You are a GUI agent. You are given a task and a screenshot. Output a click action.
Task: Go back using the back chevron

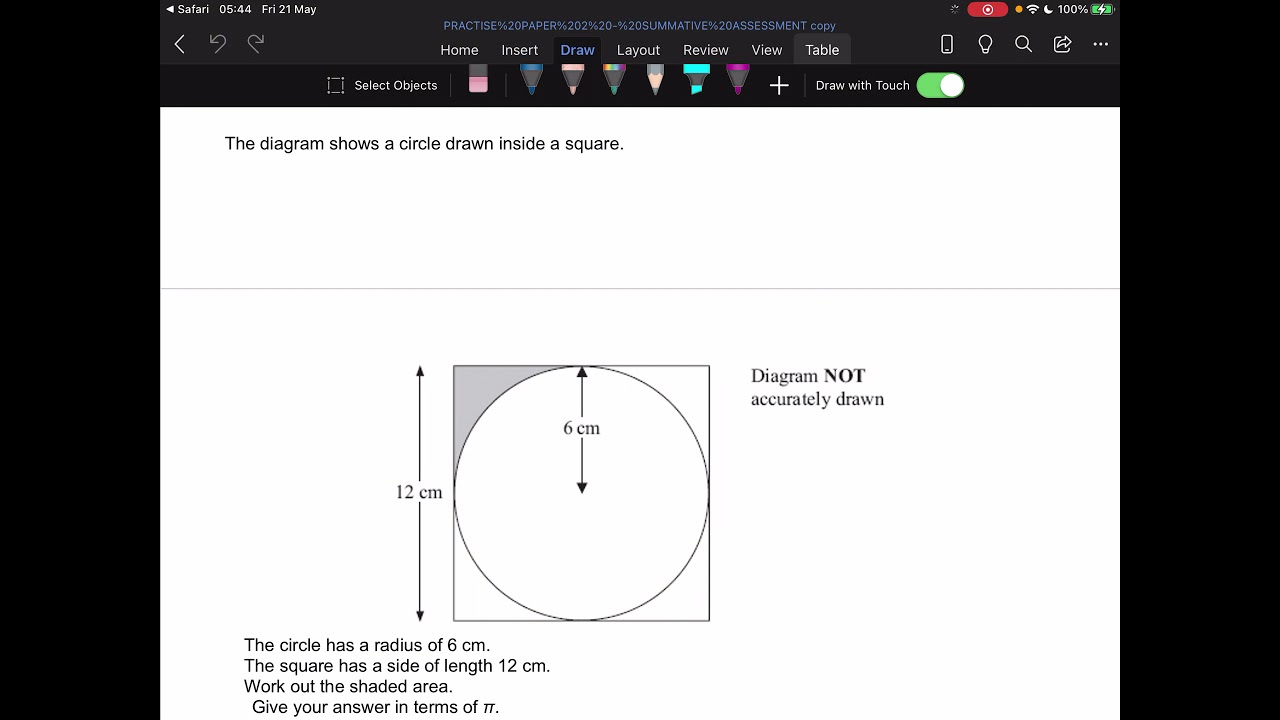(180, 44)
